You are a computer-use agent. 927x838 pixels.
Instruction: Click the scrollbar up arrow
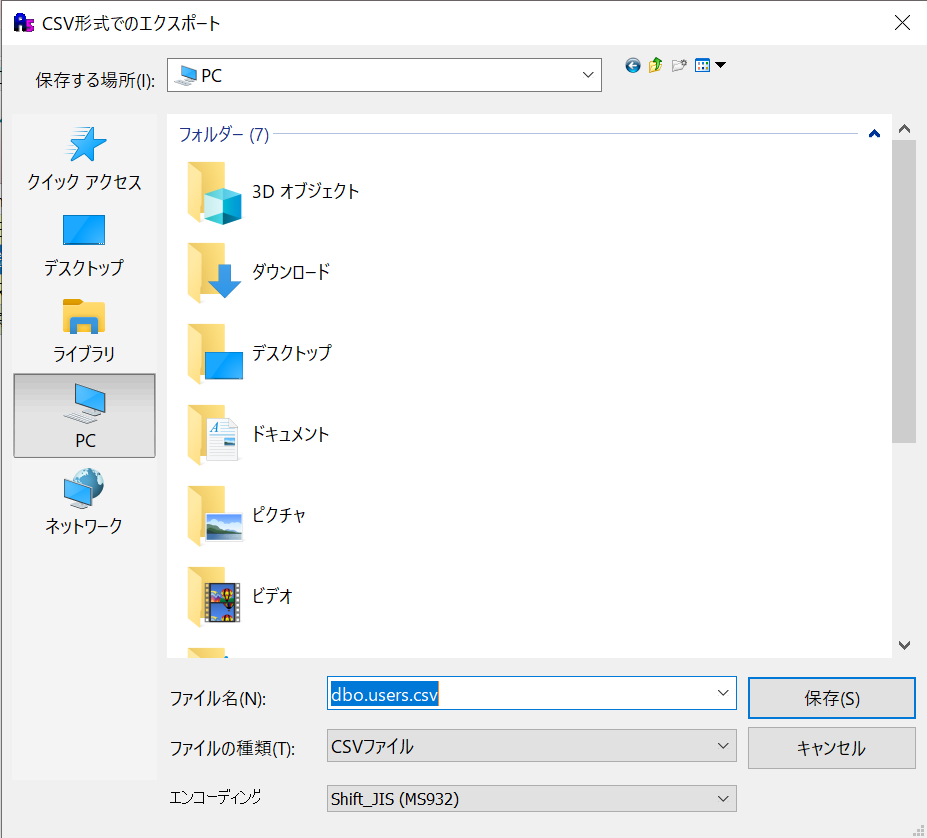(x=904, y=128)
